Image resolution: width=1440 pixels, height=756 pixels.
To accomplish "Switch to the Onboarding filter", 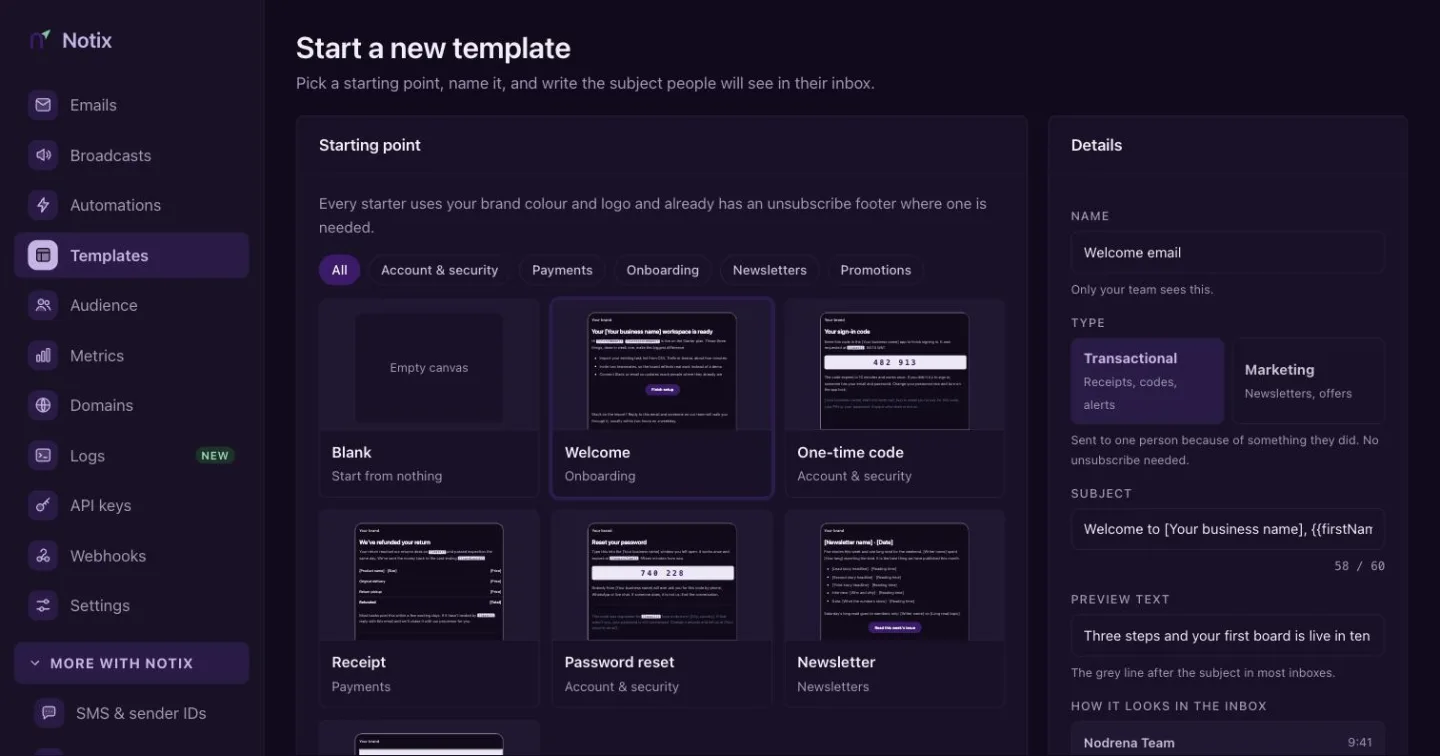I will (x=663, y=270).
